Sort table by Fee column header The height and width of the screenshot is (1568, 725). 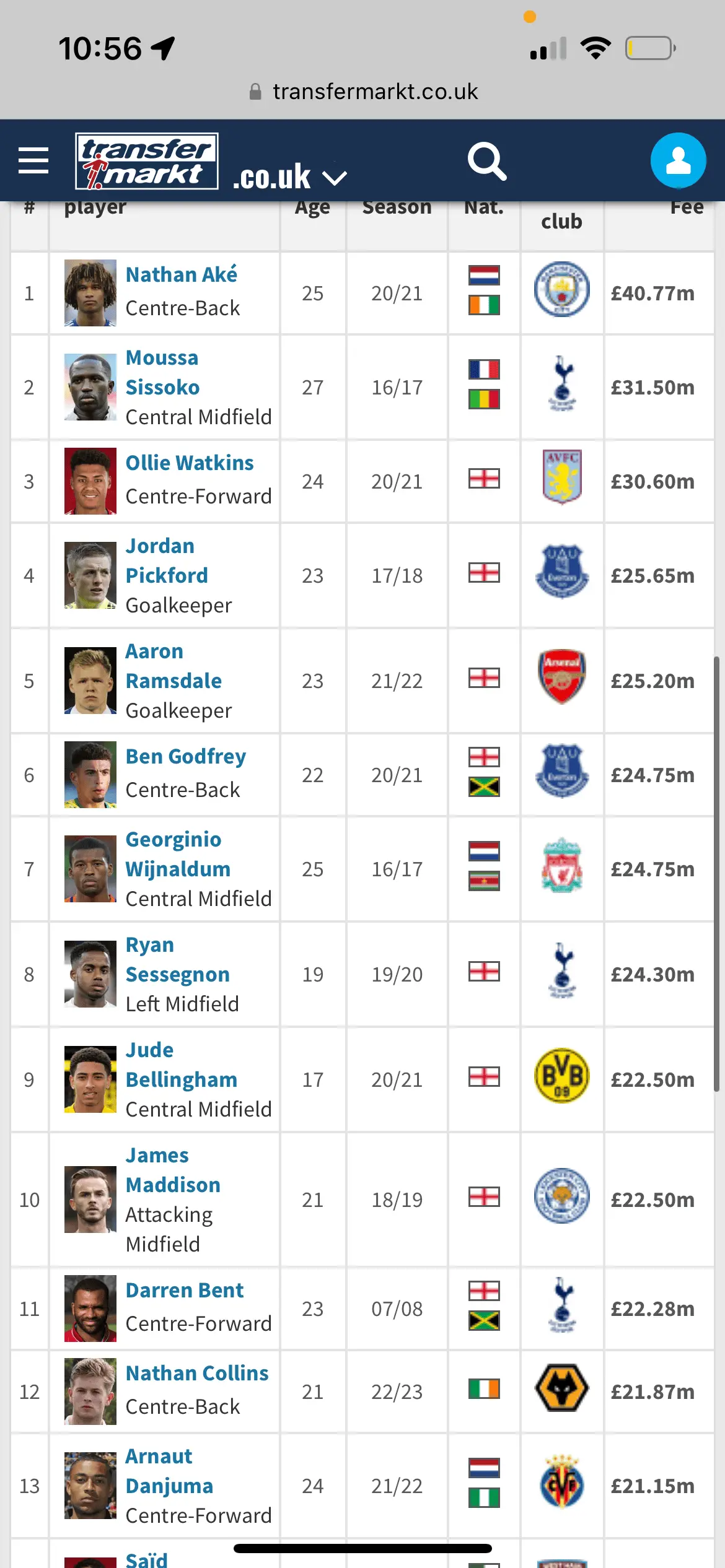(686, 207)
